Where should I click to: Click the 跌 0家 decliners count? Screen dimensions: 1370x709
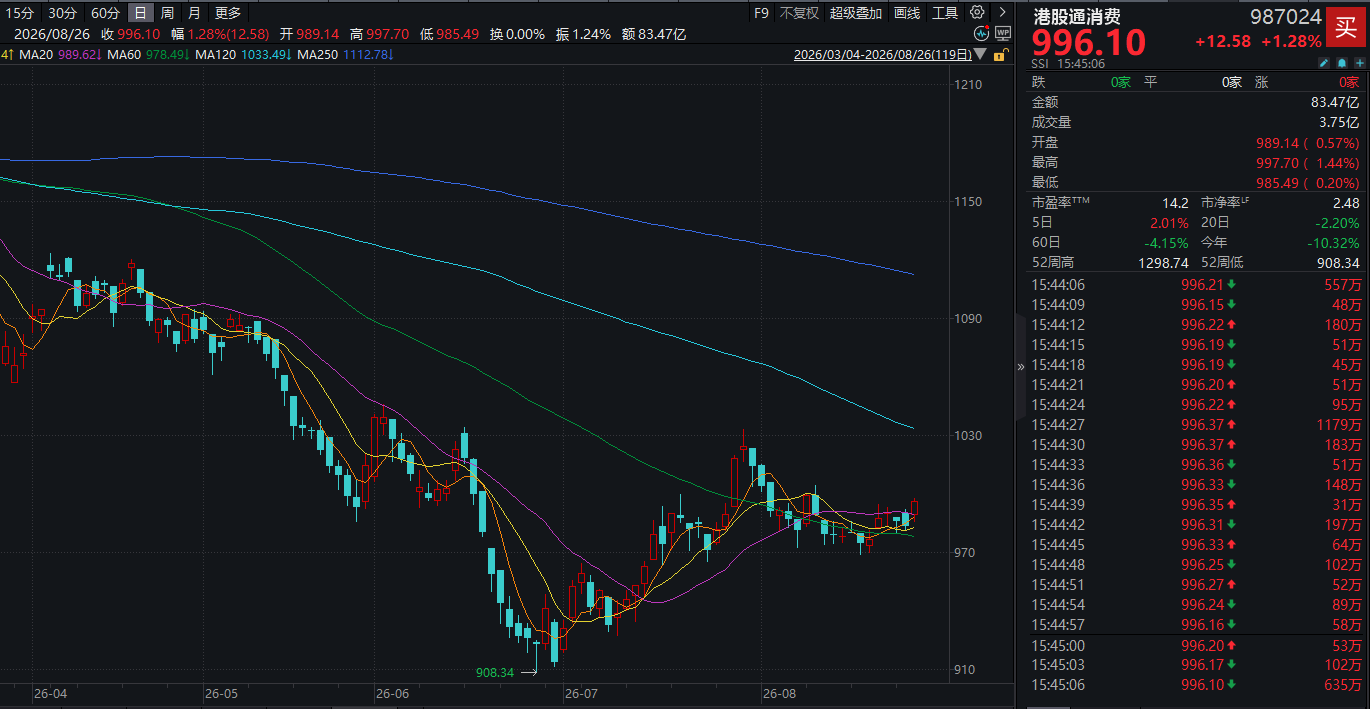coord(1121,82)
